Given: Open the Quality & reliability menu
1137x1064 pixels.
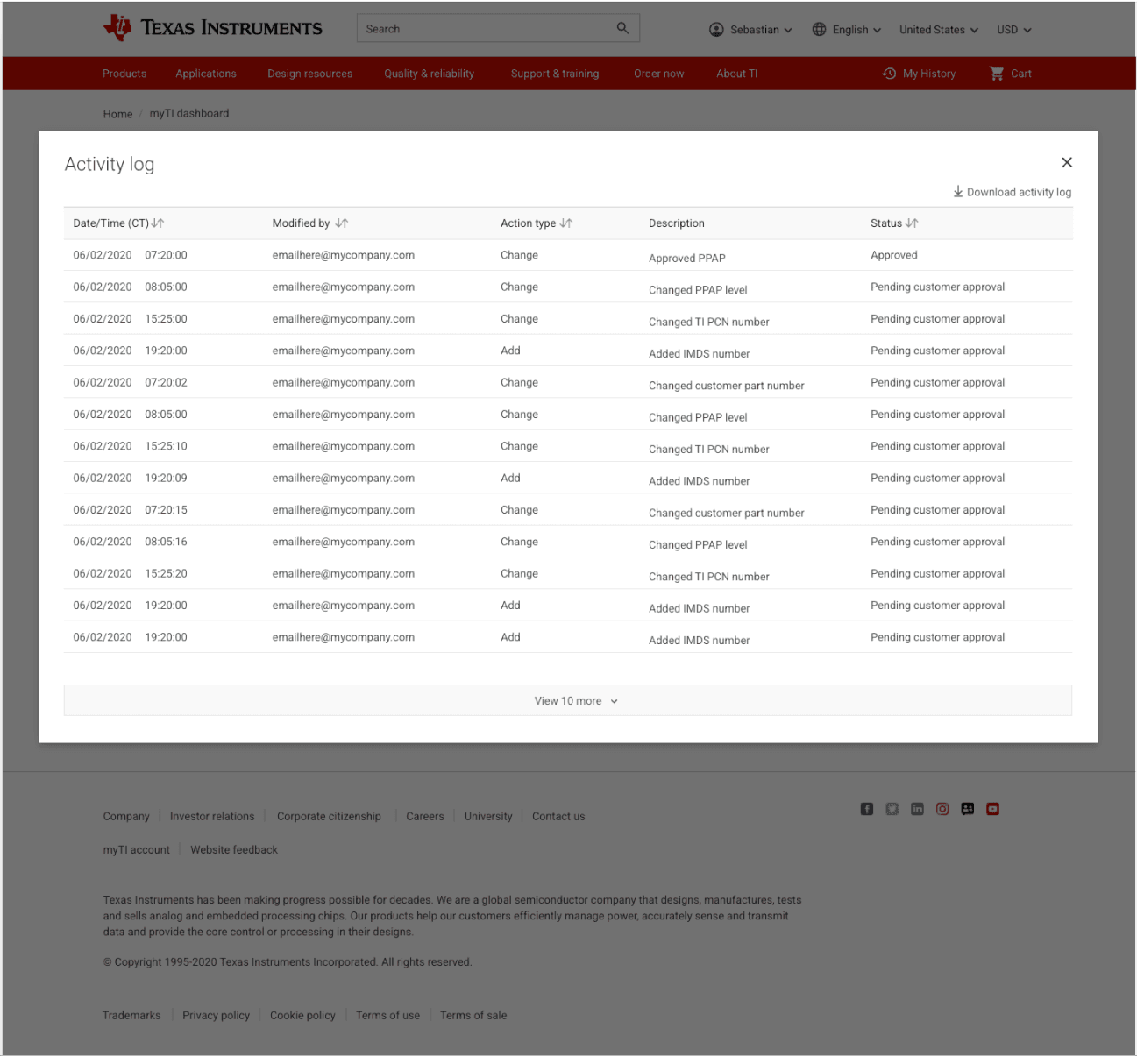Looking at the screenshot, I should click(430, 74).
